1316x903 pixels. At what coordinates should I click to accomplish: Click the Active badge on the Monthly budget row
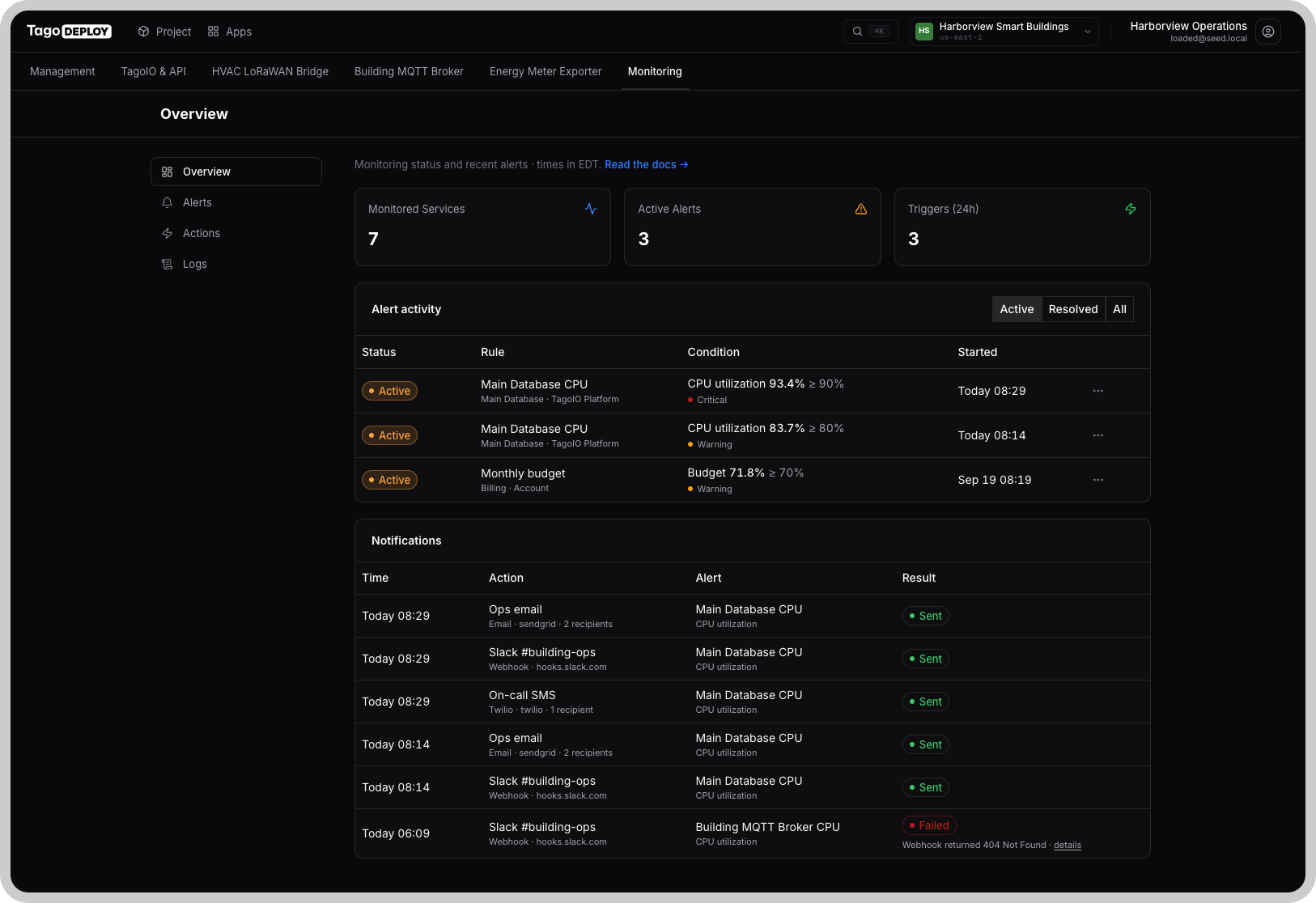pyautogui.click(x=389, y=480)
